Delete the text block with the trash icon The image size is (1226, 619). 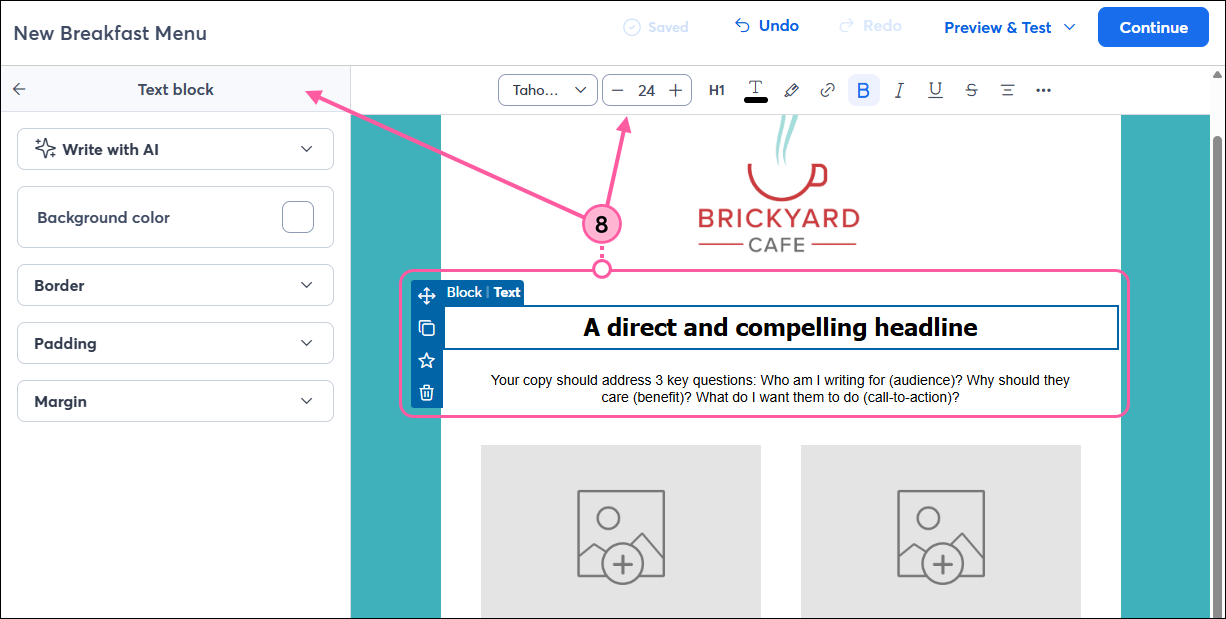[426, 392]
